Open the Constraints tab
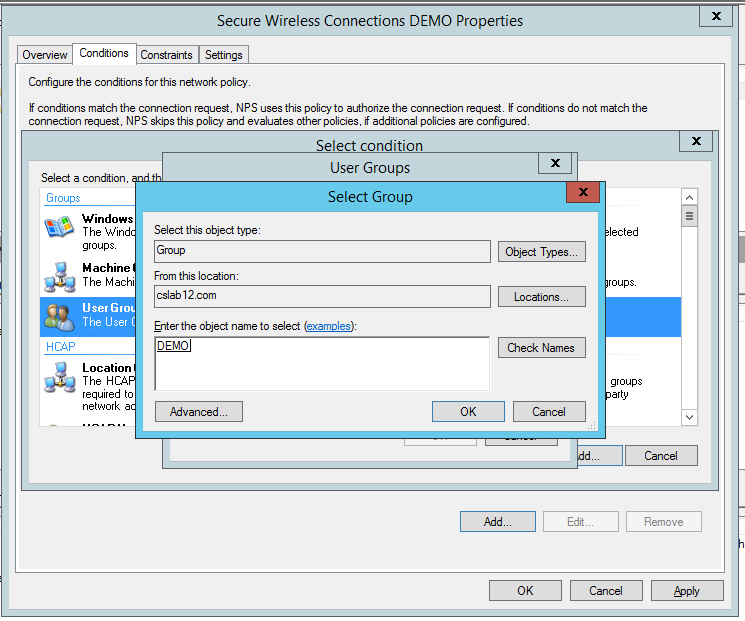The width and height of the screenshot is (745, 621). [166, 55]
